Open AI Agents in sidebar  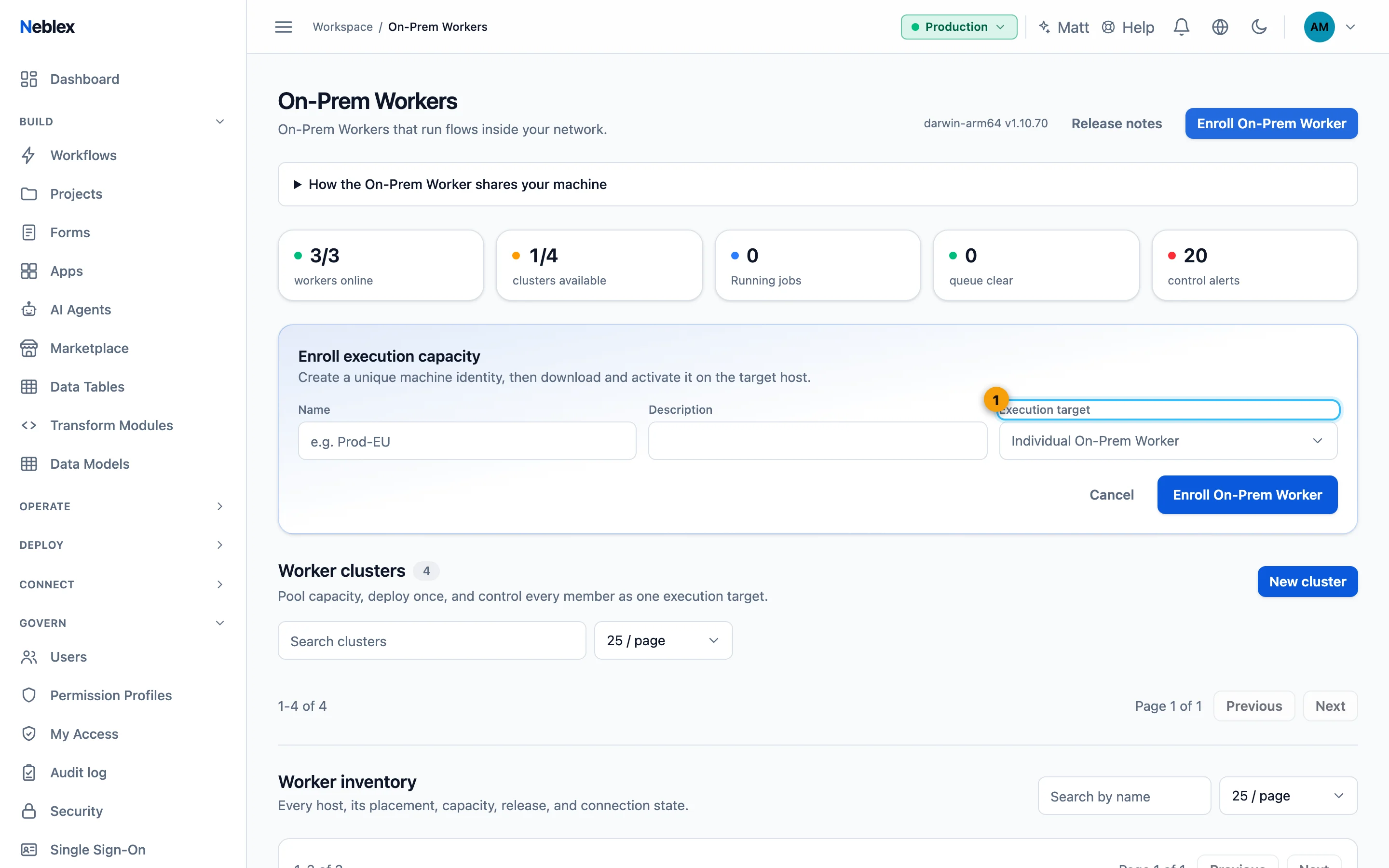pos(123,310)
